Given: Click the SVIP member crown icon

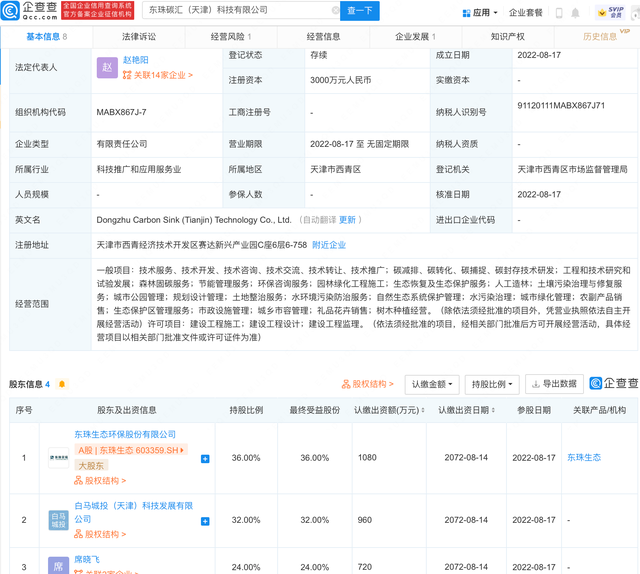Looking at the screenshot, I should [602, 13].
